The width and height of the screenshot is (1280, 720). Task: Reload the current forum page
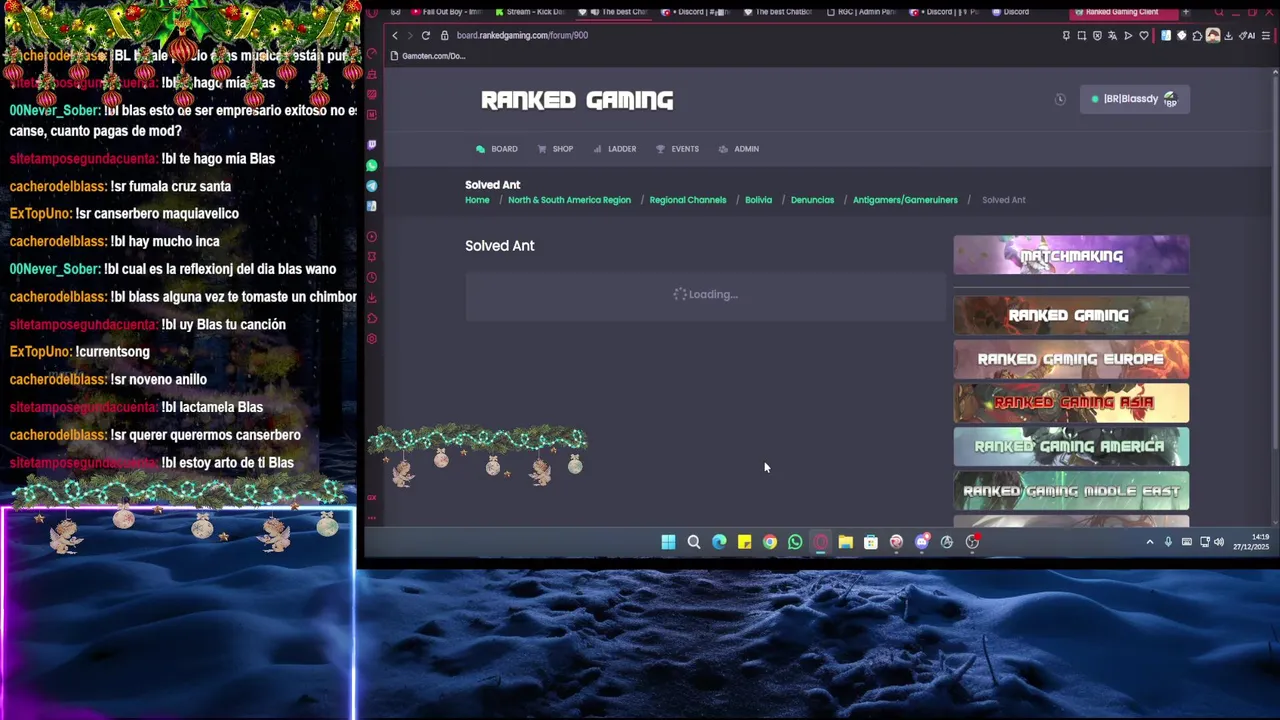pos(425,35)
